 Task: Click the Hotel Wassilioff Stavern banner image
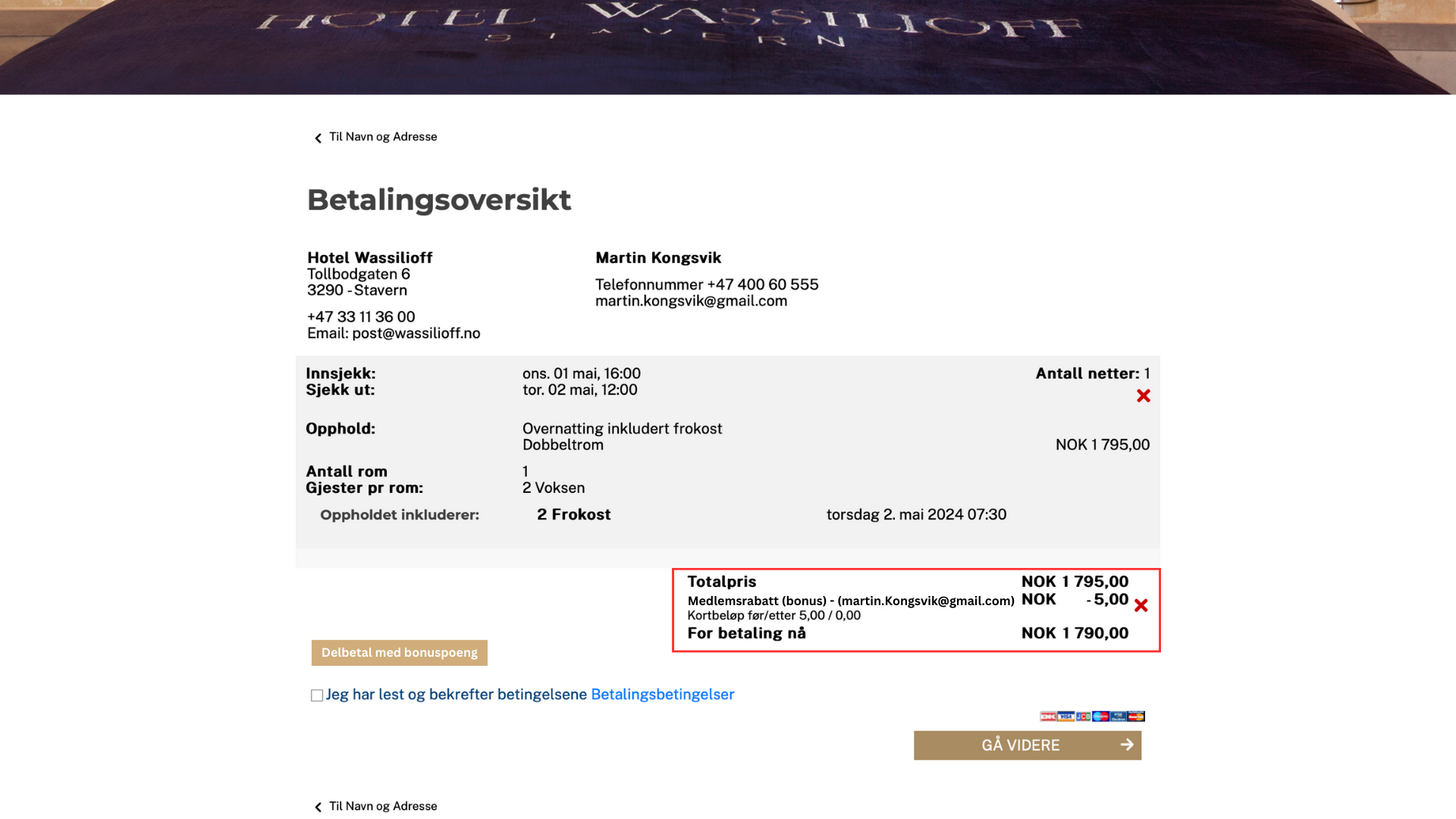pyautogui.click(x=728, y=47)
